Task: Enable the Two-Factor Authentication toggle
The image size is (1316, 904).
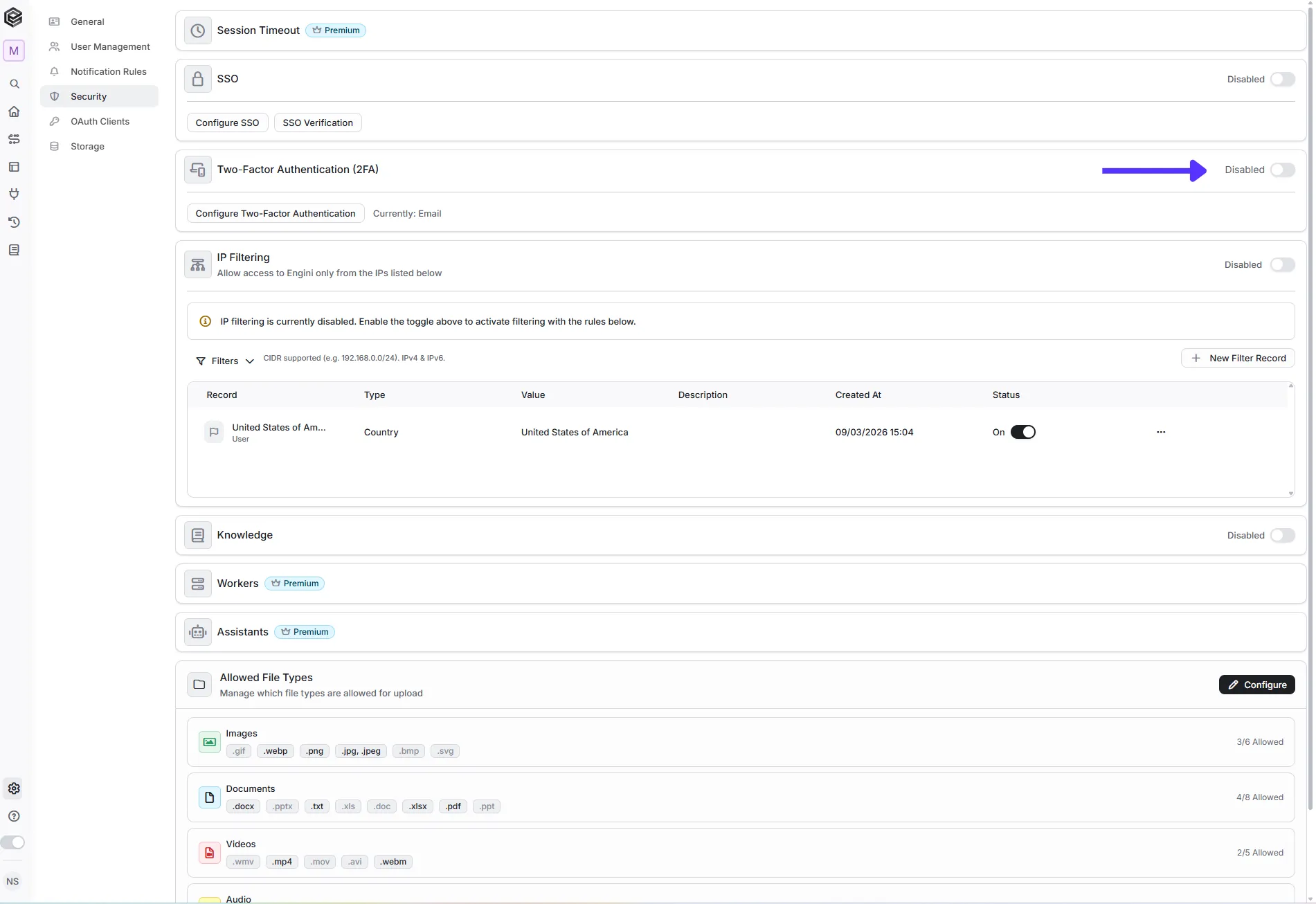Action: pyautogui.click(x=1282, y=170)
